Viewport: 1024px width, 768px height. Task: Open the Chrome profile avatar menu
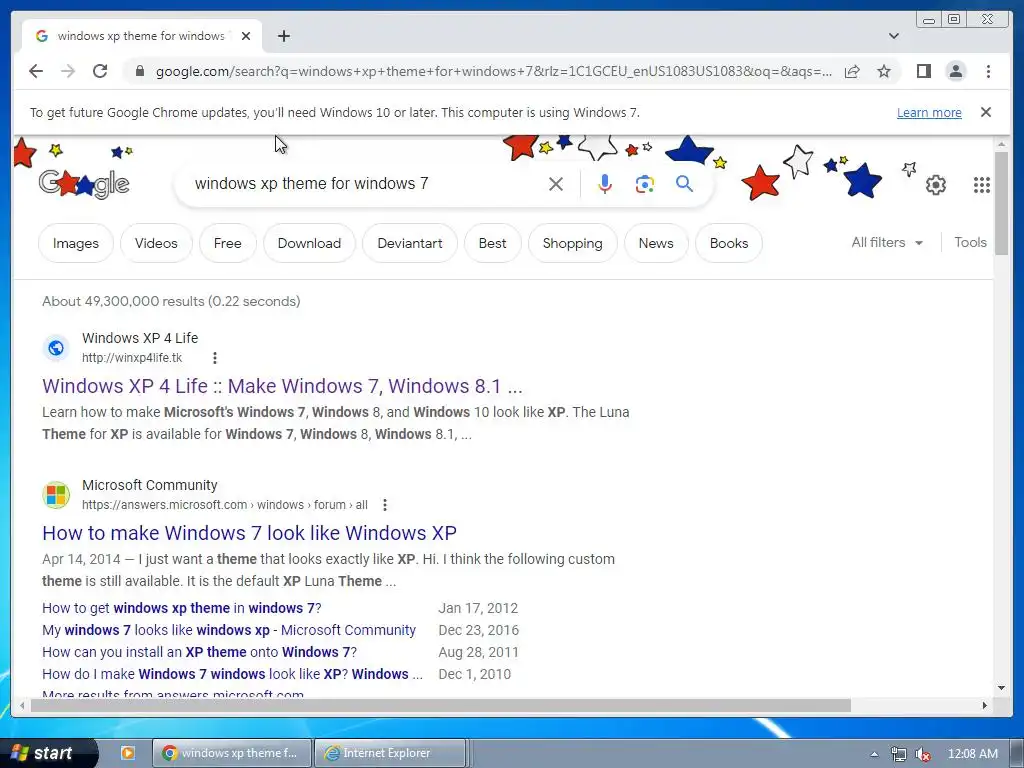(955, 71)
